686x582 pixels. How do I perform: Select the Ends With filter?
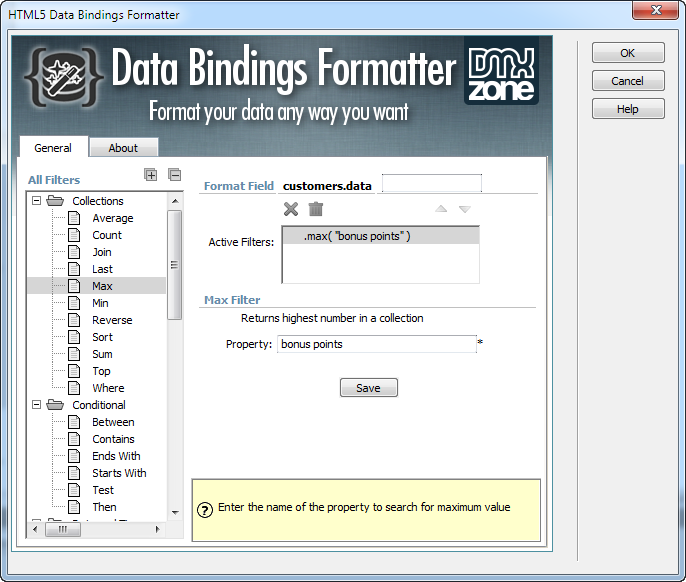point(116,456)
